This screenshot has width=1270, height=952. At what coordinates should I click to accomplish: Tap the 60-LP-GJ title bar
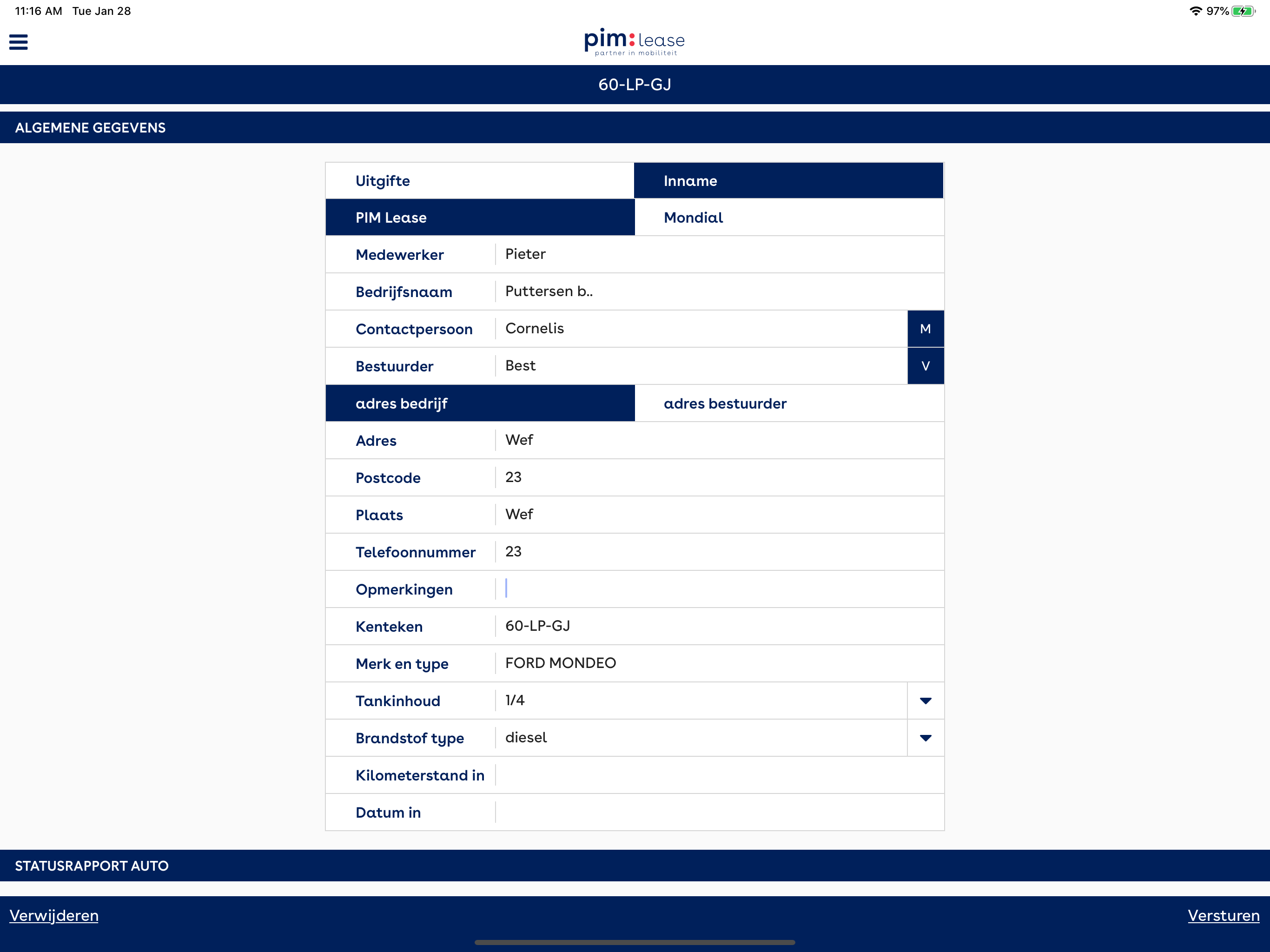tap(635, 85)
